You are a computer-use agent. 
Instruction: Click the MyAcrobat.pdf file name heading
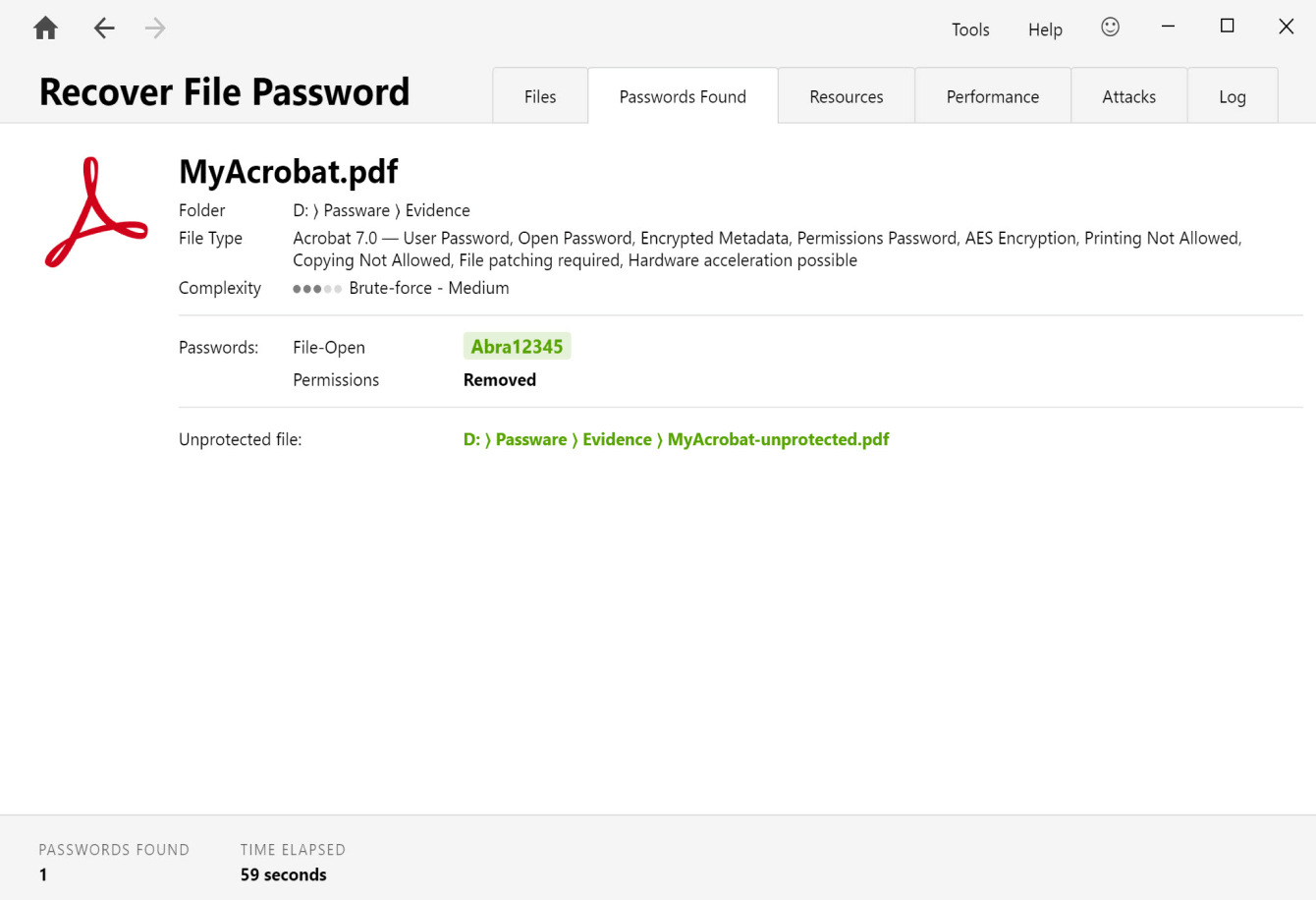(288, 172)
